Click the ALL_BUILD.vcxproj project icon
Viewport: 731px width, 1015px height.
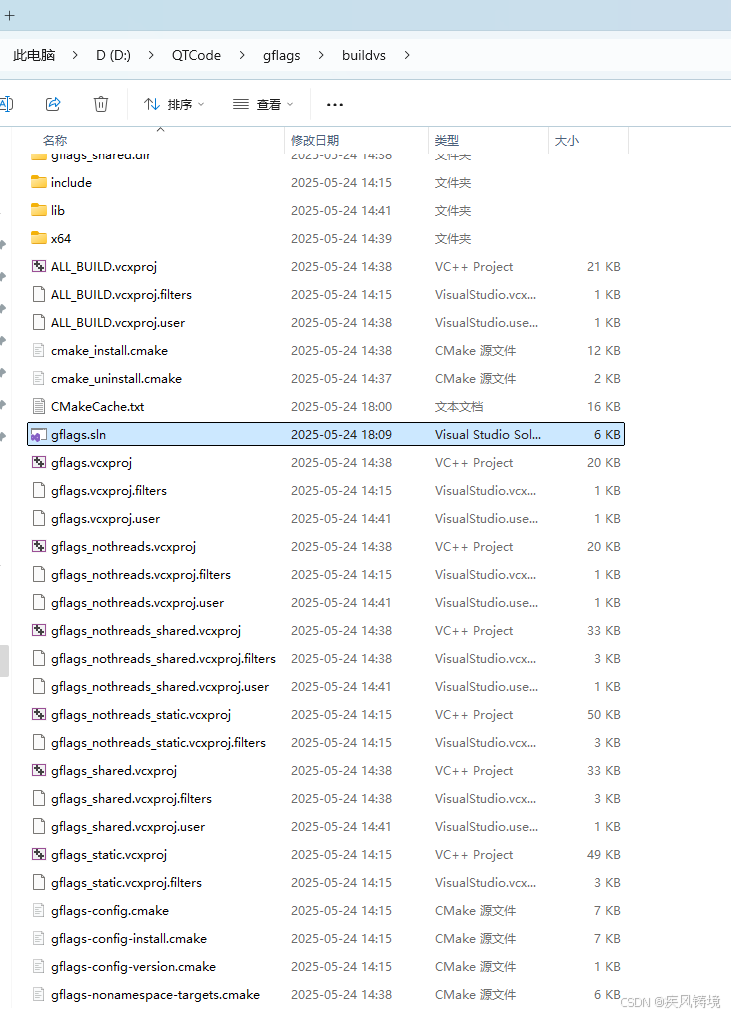click(x=39, y=266)
